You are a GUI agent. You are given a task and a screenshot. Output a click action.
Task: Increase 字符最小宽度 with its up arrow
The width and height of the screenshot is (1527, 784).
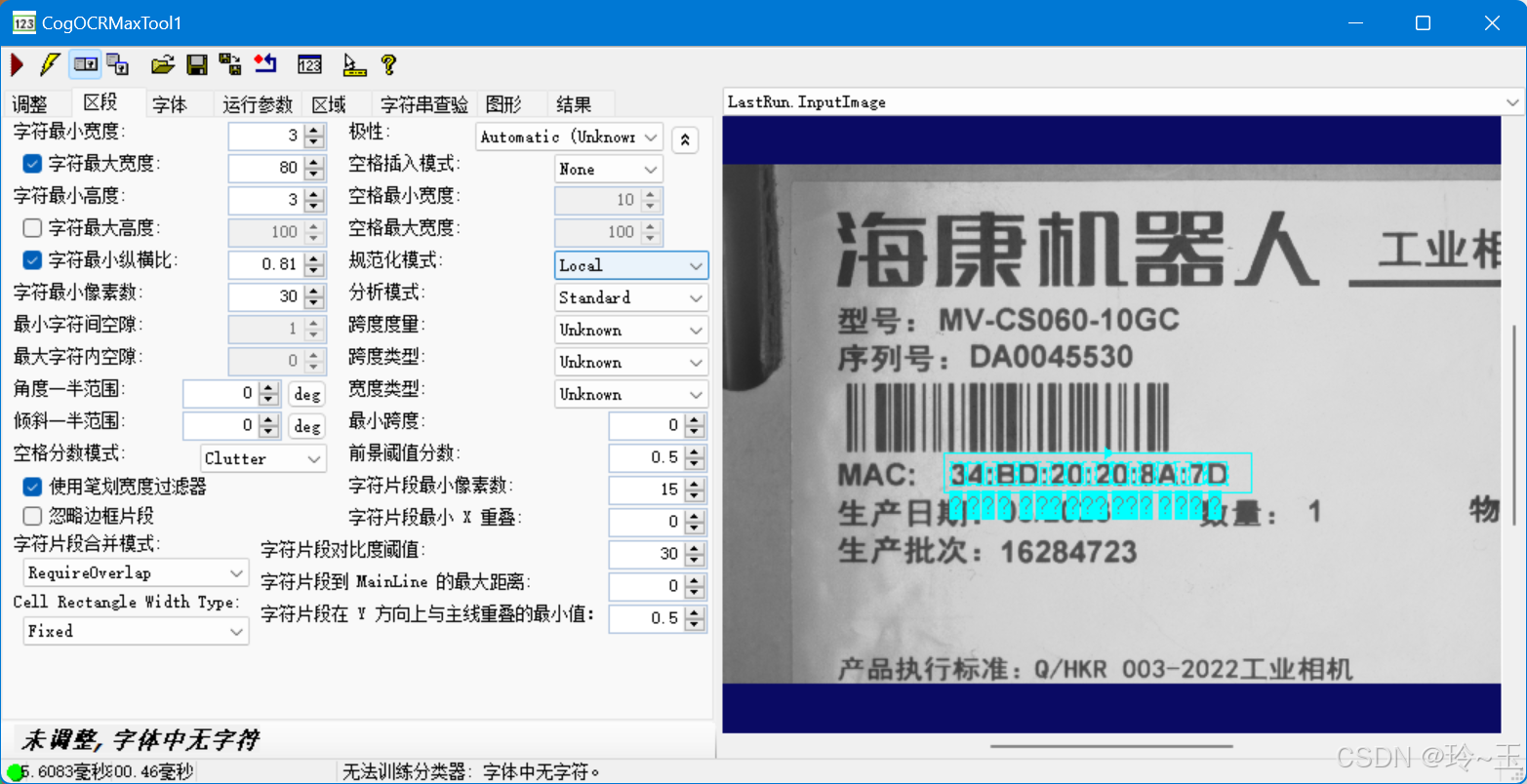point(313,131)
